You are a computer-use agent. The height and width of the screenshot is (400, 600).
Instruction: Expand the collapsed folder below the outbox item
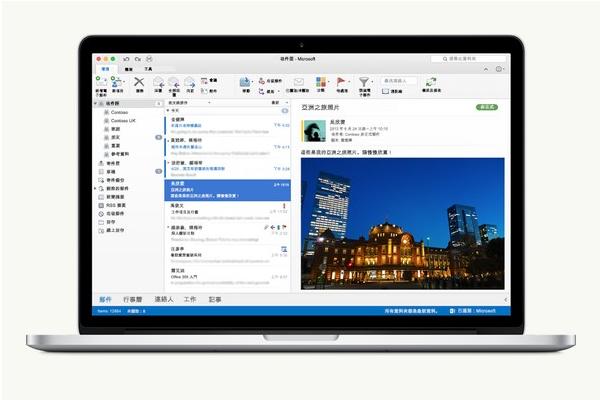(96, 188)
